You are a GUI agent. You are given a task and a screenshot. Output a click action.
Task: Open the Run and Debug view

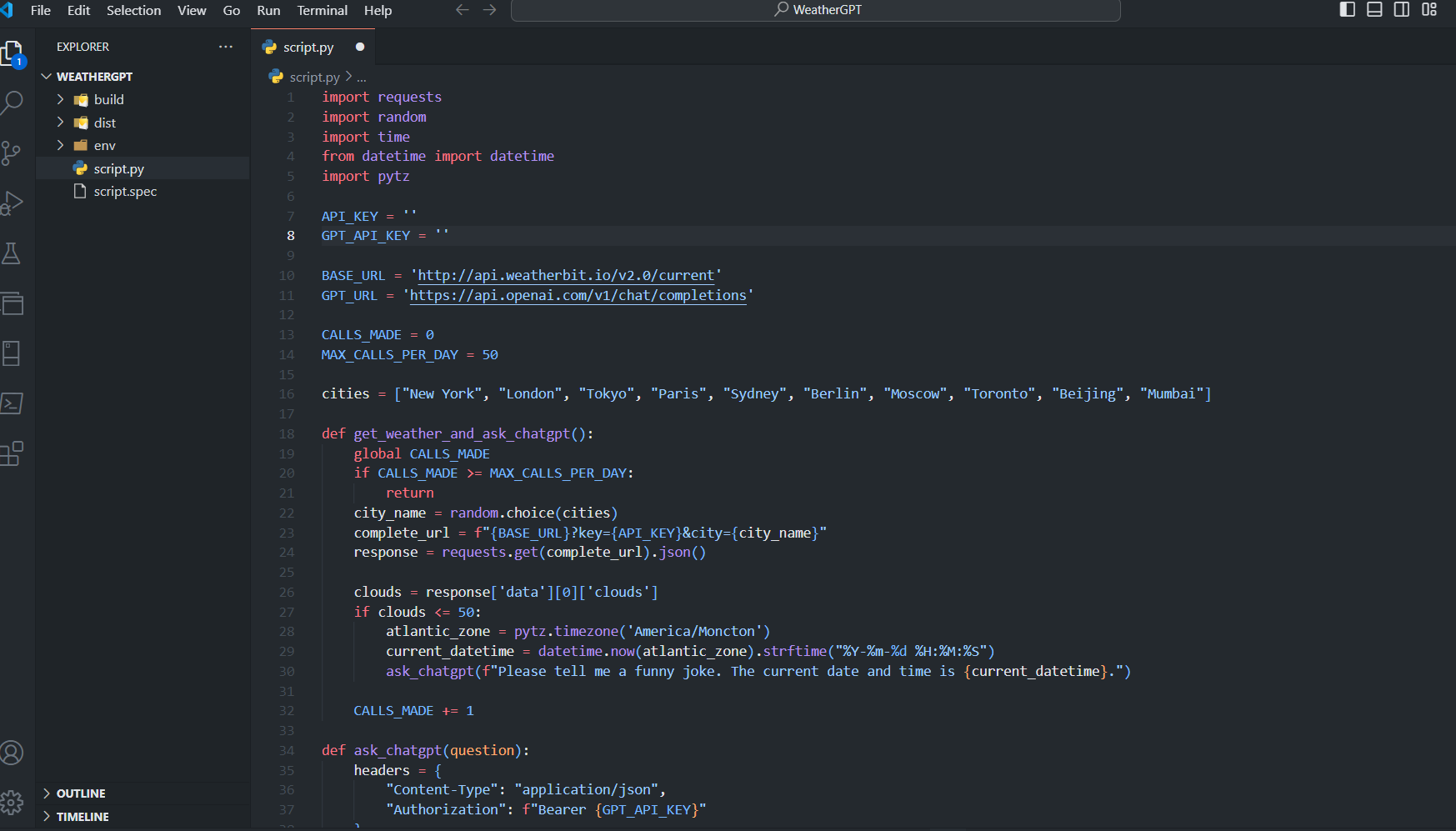[x=12, y=203]
